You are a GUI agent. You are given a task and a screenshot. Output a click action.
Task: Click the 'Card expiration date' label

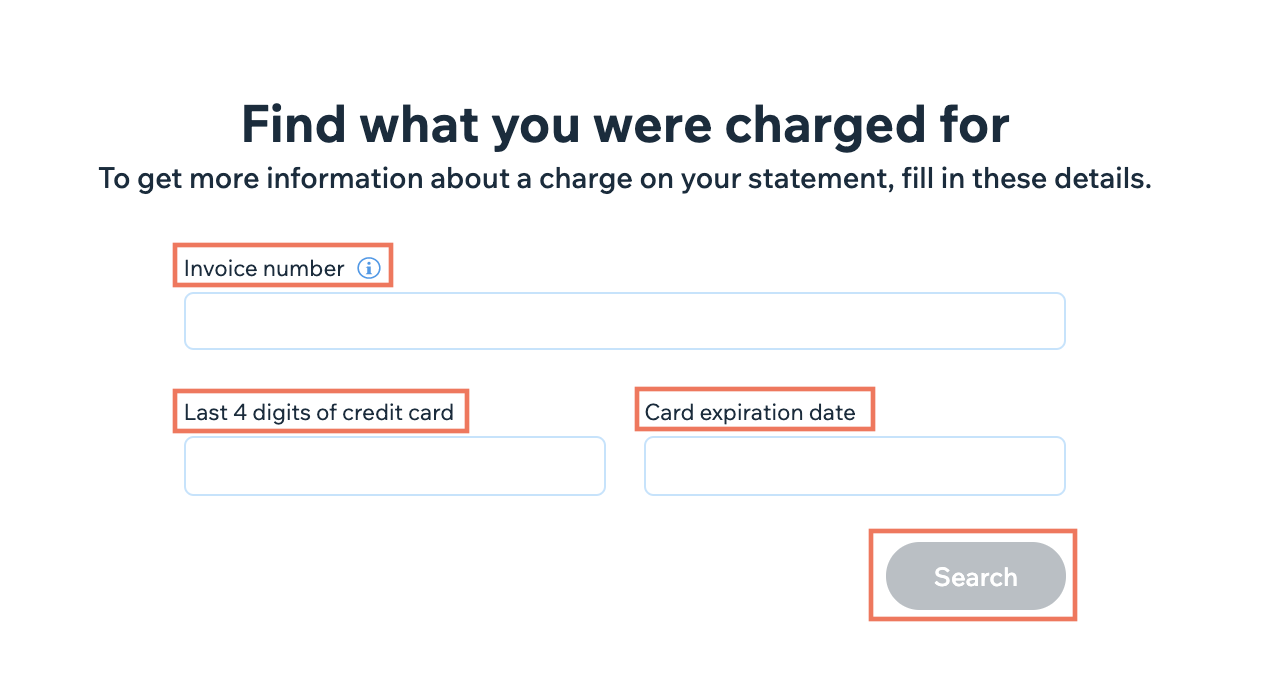[x=750, y=412]
